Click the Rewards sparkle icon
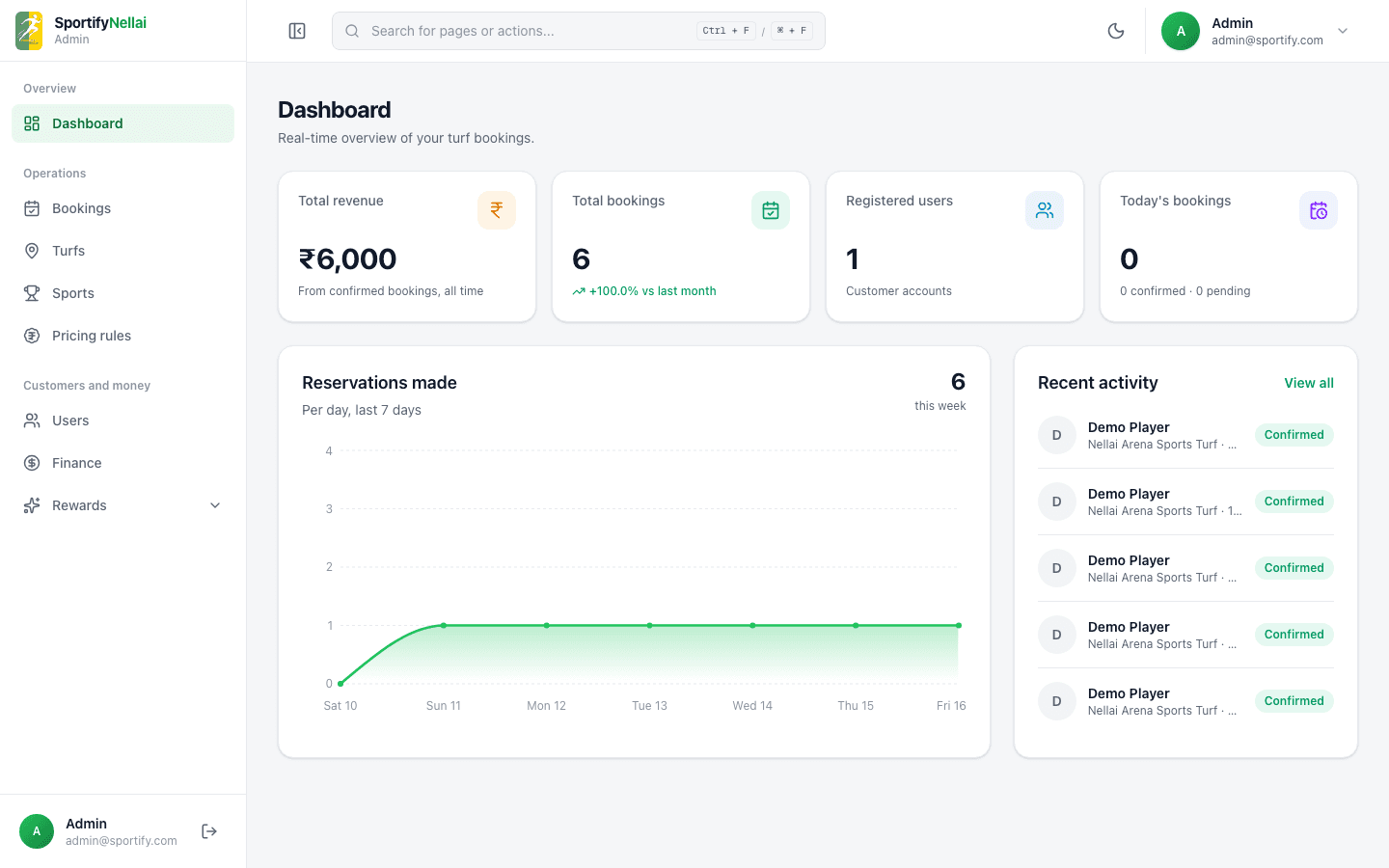The image size is (1389, 868). 32,505
